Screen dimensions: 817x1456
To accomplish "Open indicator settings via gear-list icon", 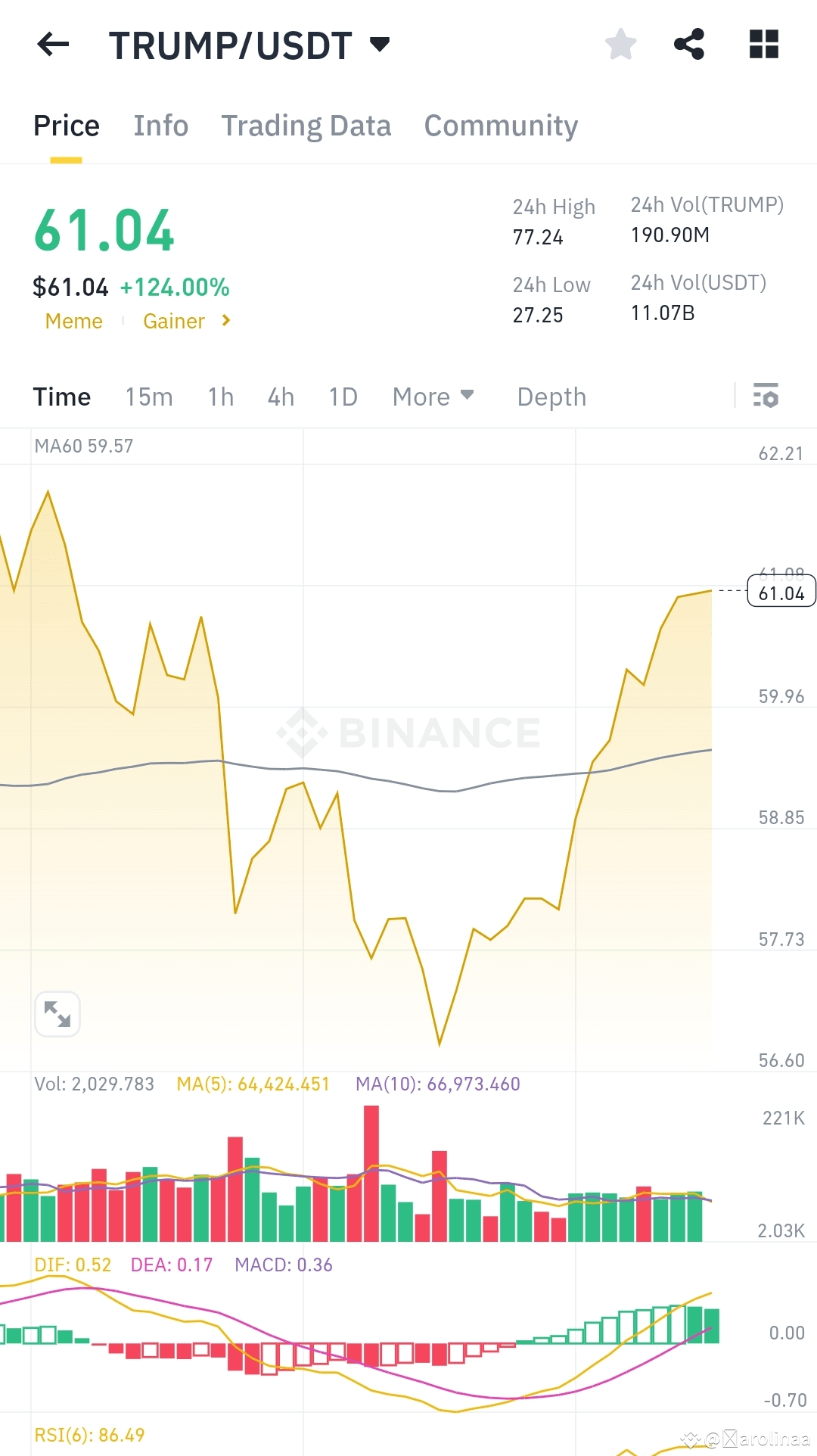I will tap(766, 396).
